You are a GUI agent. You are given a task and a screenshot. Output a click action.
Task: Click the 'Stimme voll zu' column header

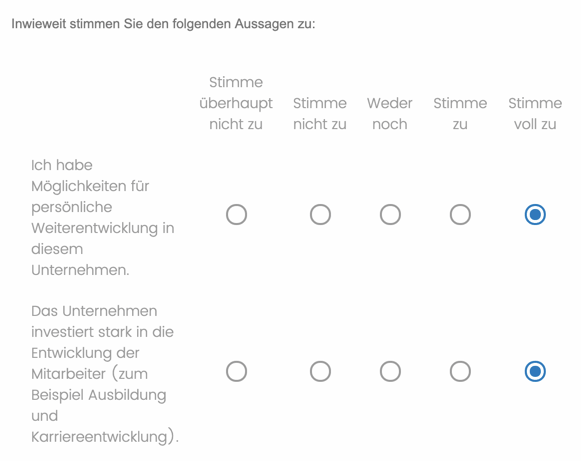[x=535, y=113]
